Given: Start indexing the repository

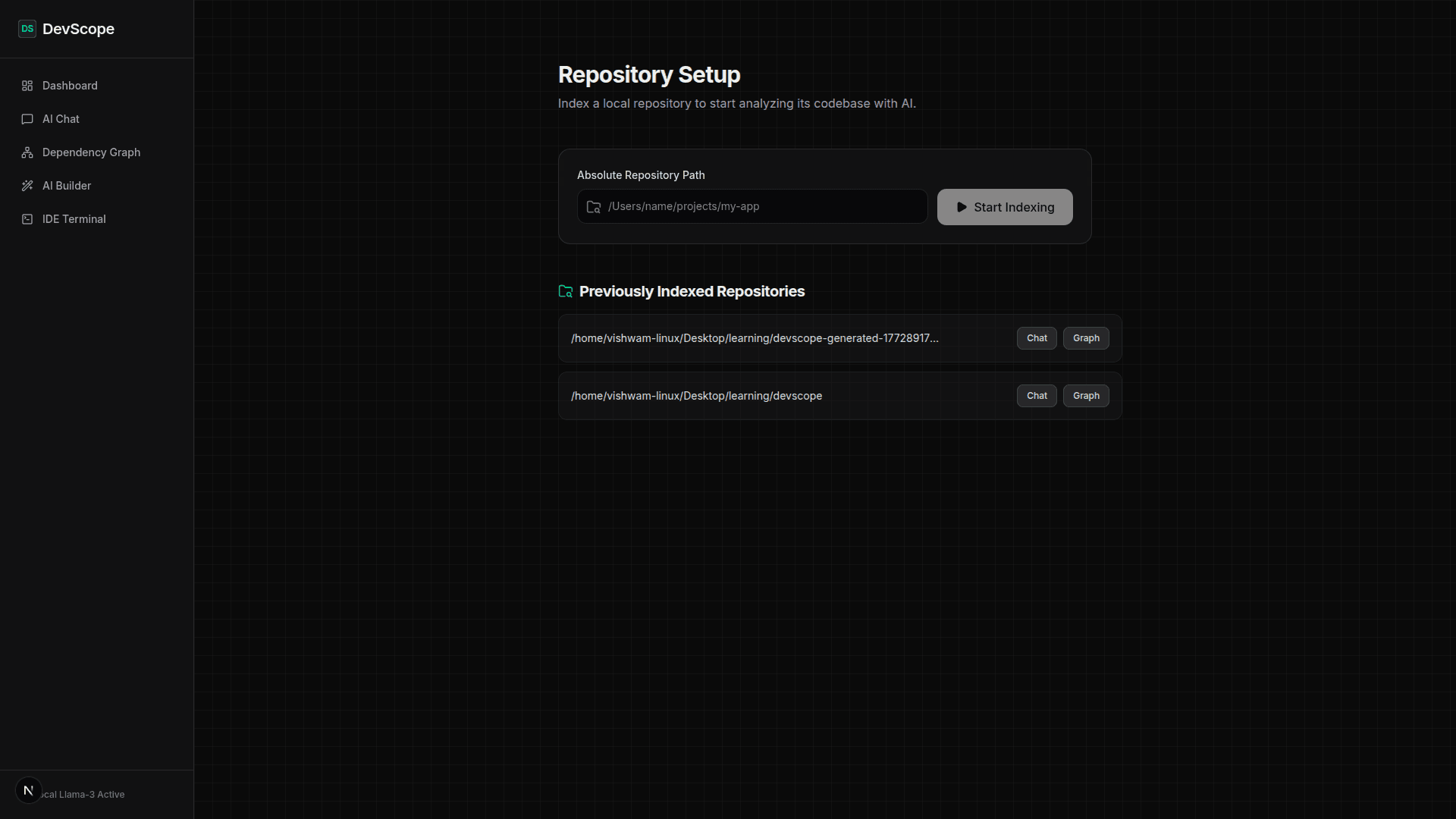Looking at the screenshot, I should click(x=1005, y=207).
